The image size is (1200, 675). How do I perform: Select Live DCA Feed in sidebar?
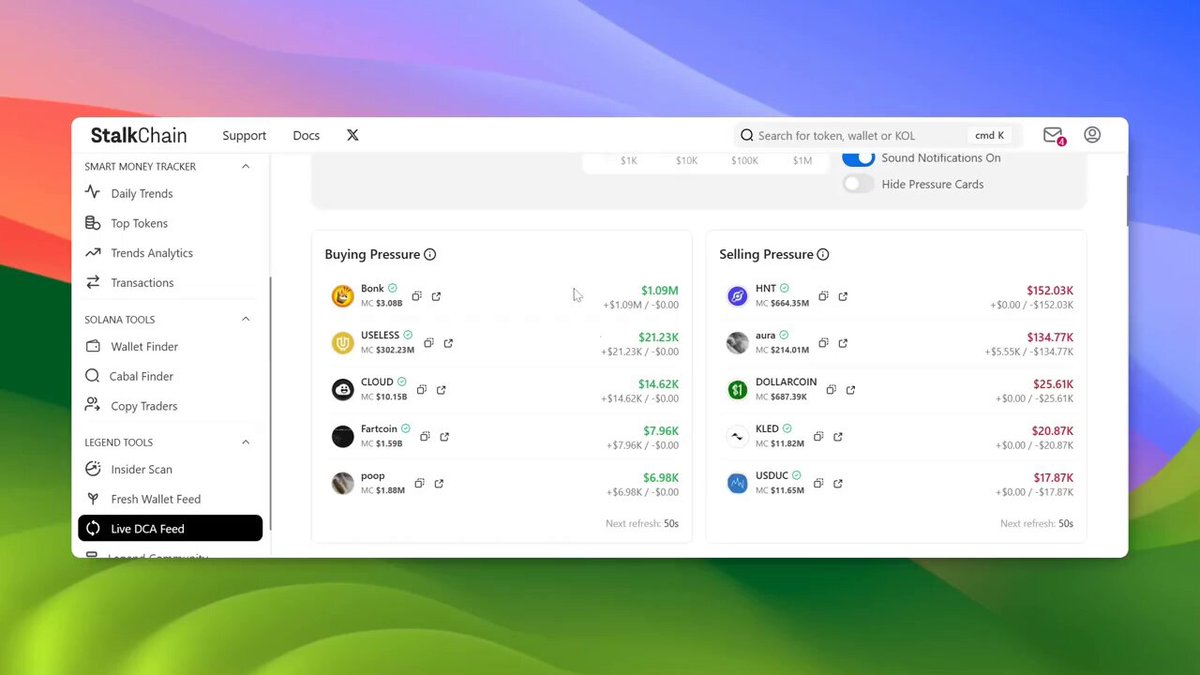click(170, 528)
